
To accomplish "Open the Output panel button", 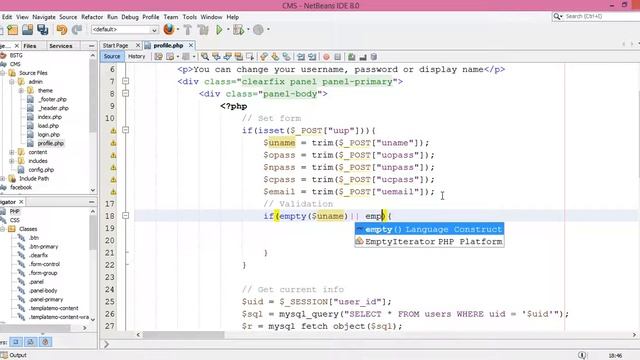I will point(14,355).
